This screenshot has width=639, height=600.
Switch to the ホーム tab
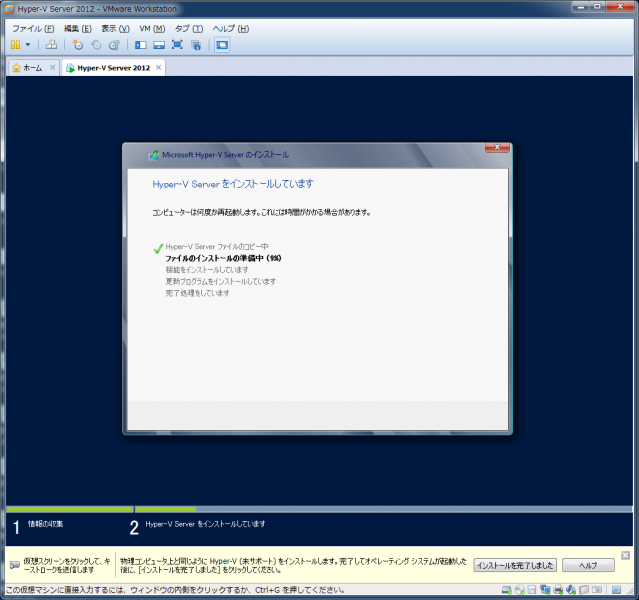(33, 68)
